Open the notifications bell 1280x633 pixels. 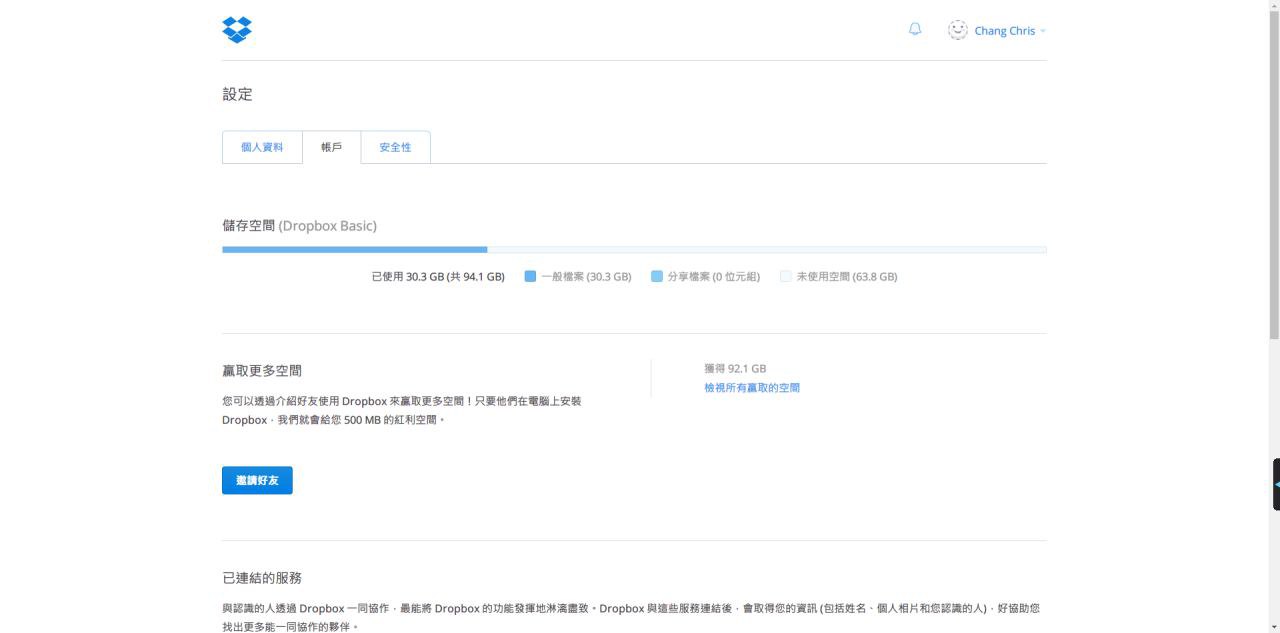tap(915, 30)
